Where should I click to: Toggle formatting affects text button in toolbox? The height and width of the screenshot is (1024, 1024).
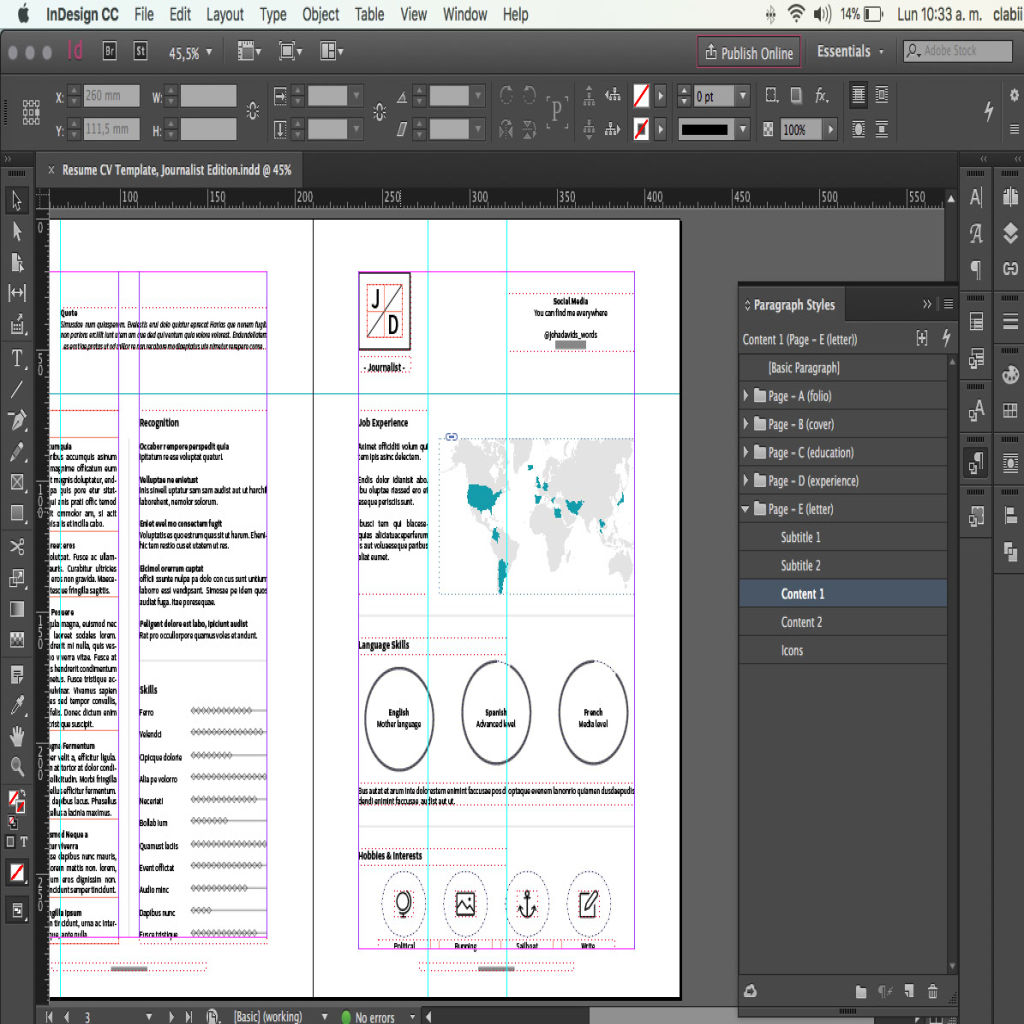(x=24, y=842)
